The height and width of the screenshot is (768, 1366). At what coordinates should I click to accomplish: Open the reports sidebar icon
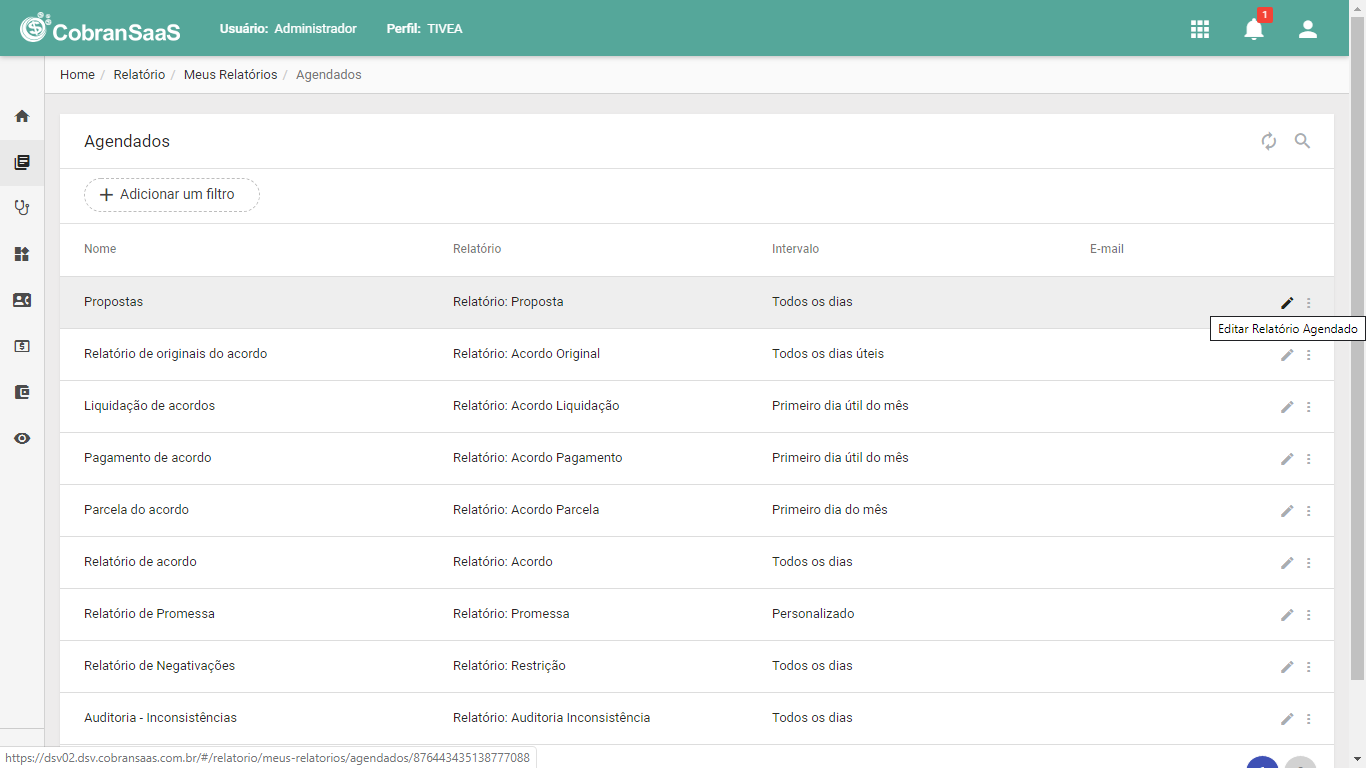22,162
